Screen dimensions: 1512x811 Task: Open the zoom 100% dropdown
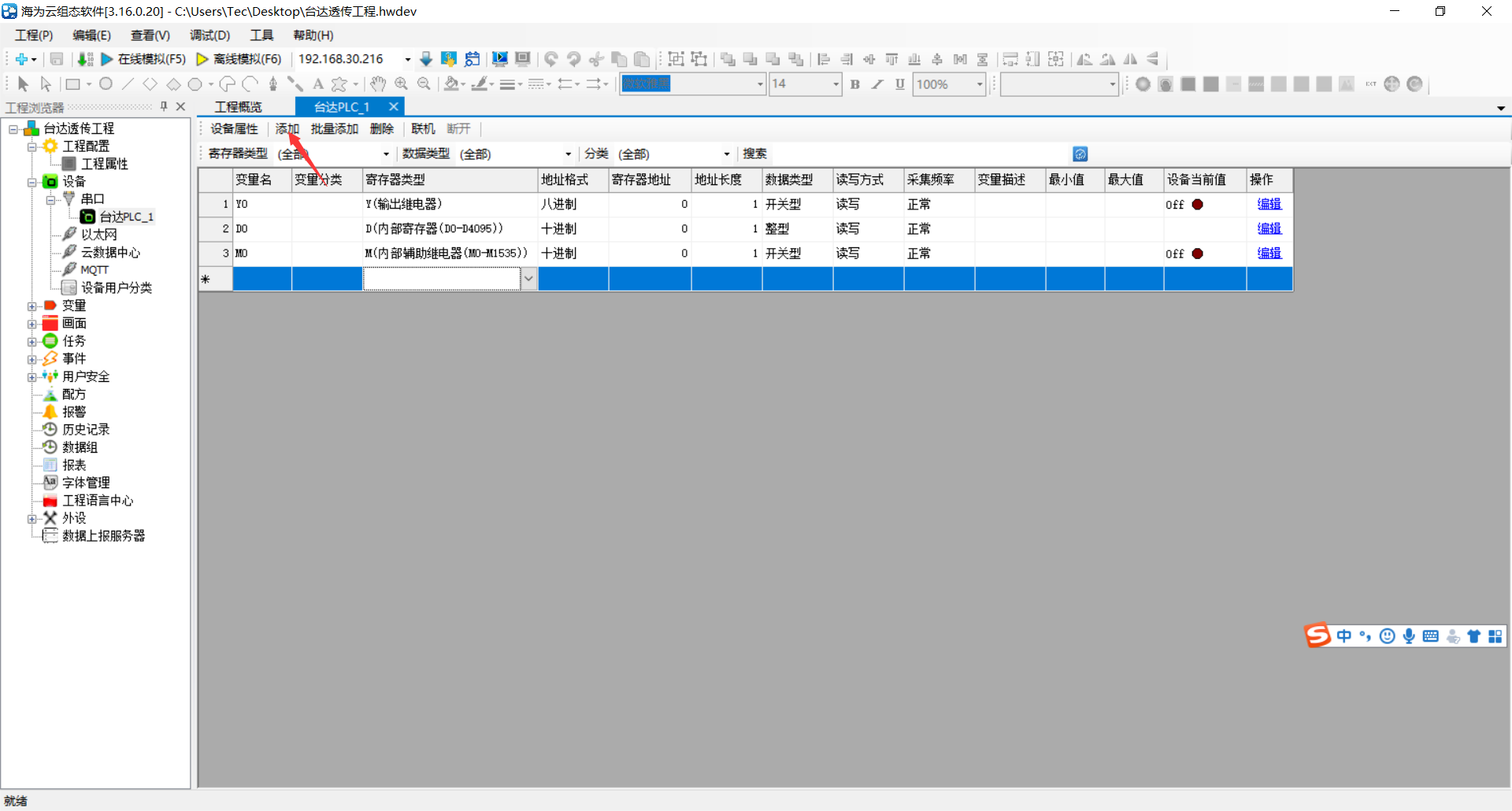coord(980,84)
